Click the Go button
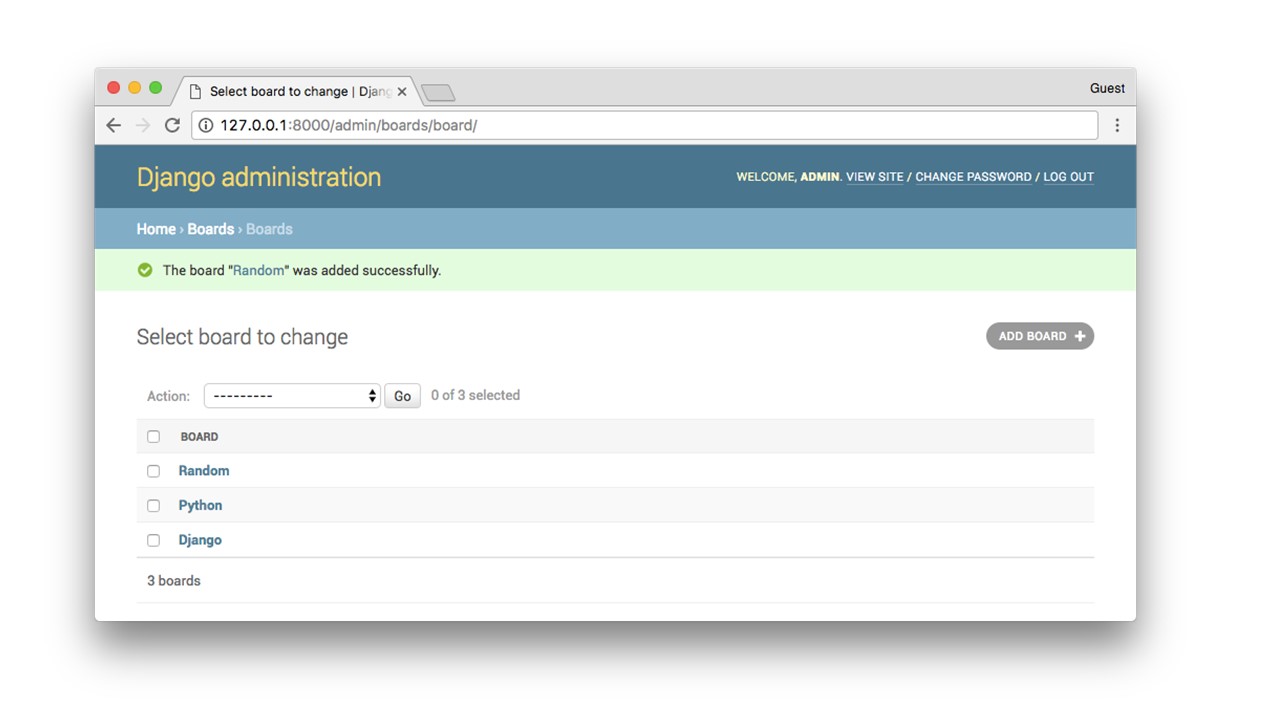 coord(402,396)
